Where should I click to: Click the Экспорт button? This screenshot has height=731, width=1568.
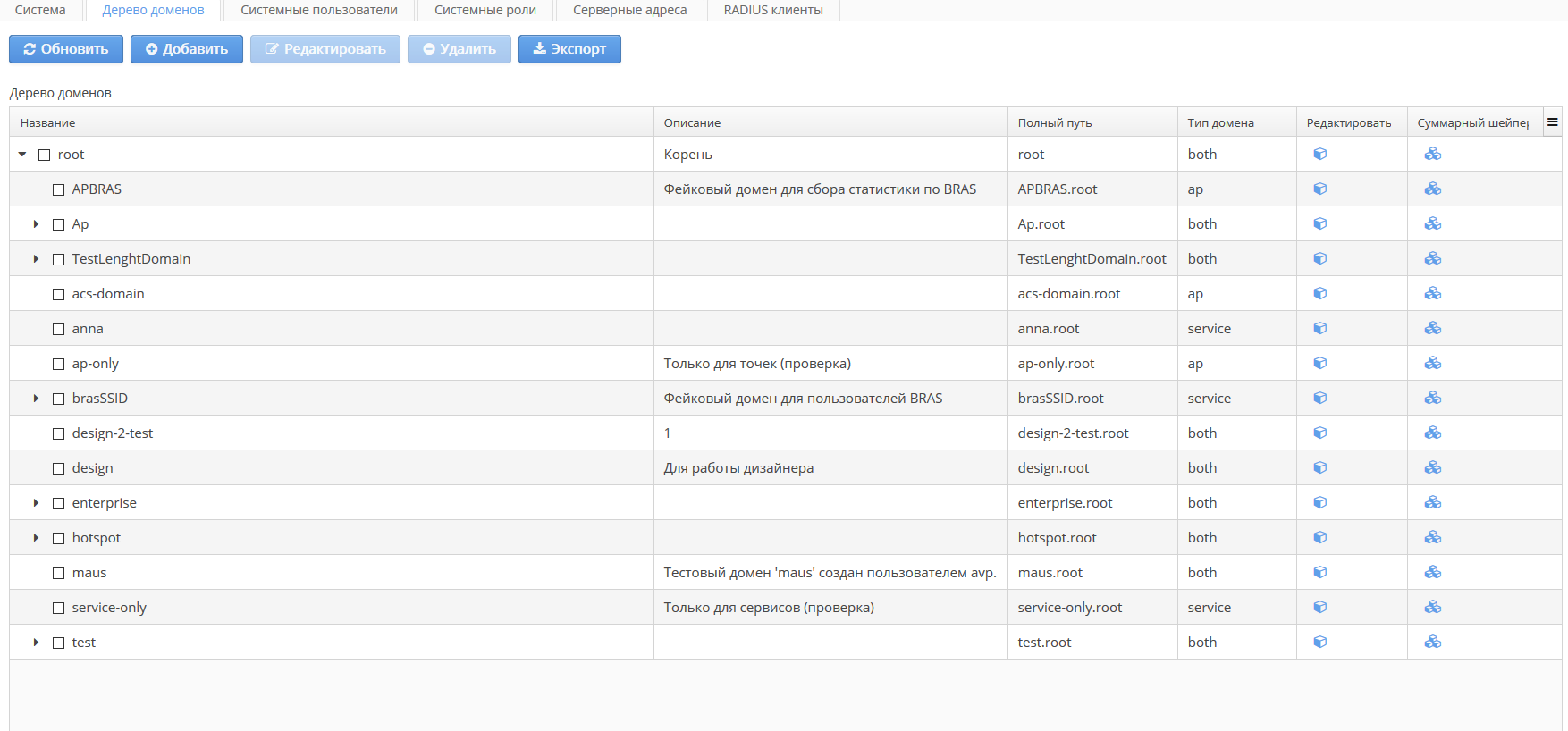(569, 49)
